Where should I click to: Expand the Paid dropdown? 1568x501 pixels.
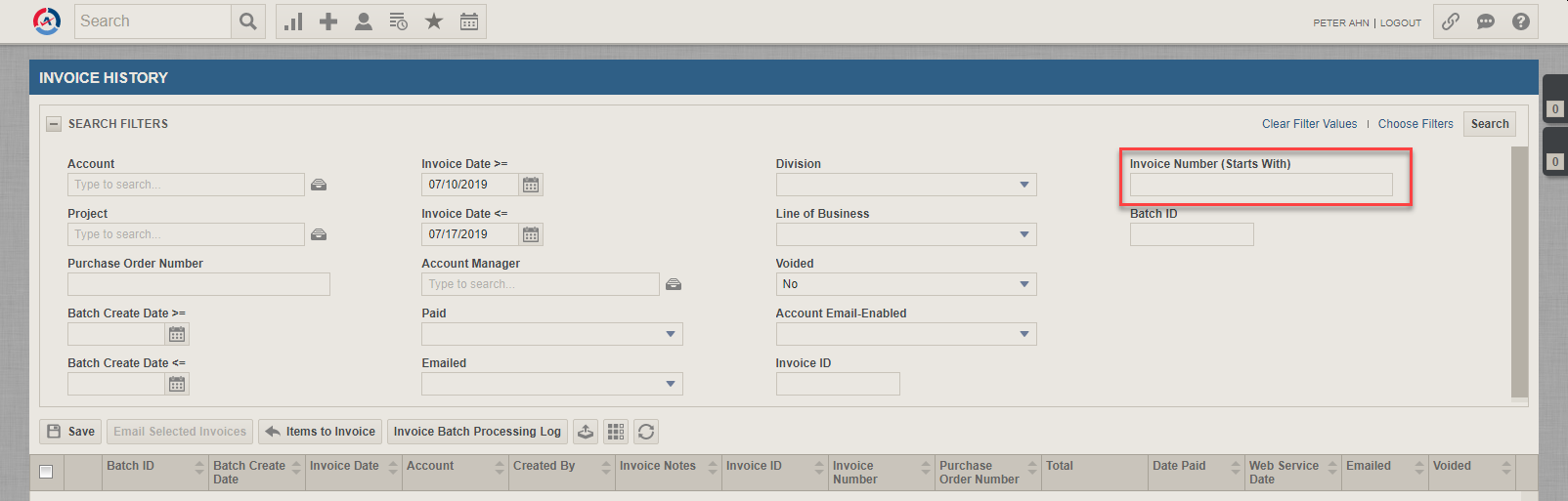tap(670, 334)
